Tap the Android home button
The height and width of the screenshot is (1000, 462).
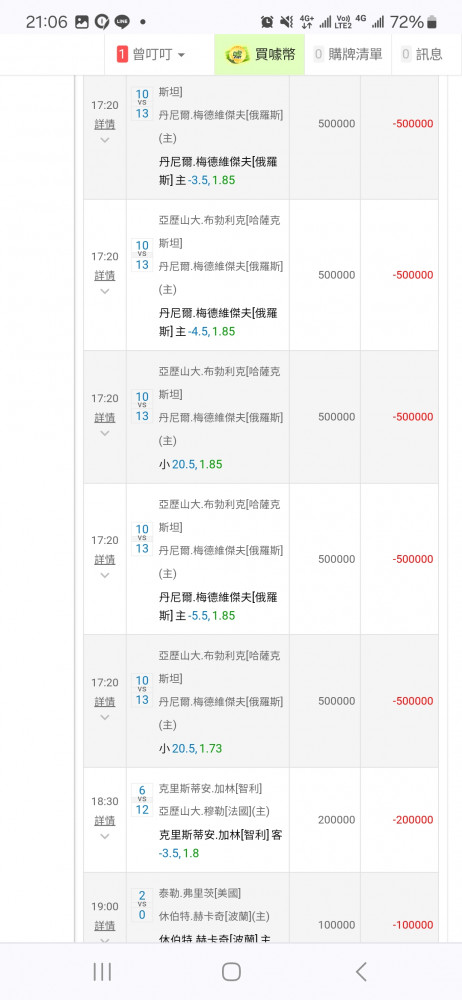[231, 972]
